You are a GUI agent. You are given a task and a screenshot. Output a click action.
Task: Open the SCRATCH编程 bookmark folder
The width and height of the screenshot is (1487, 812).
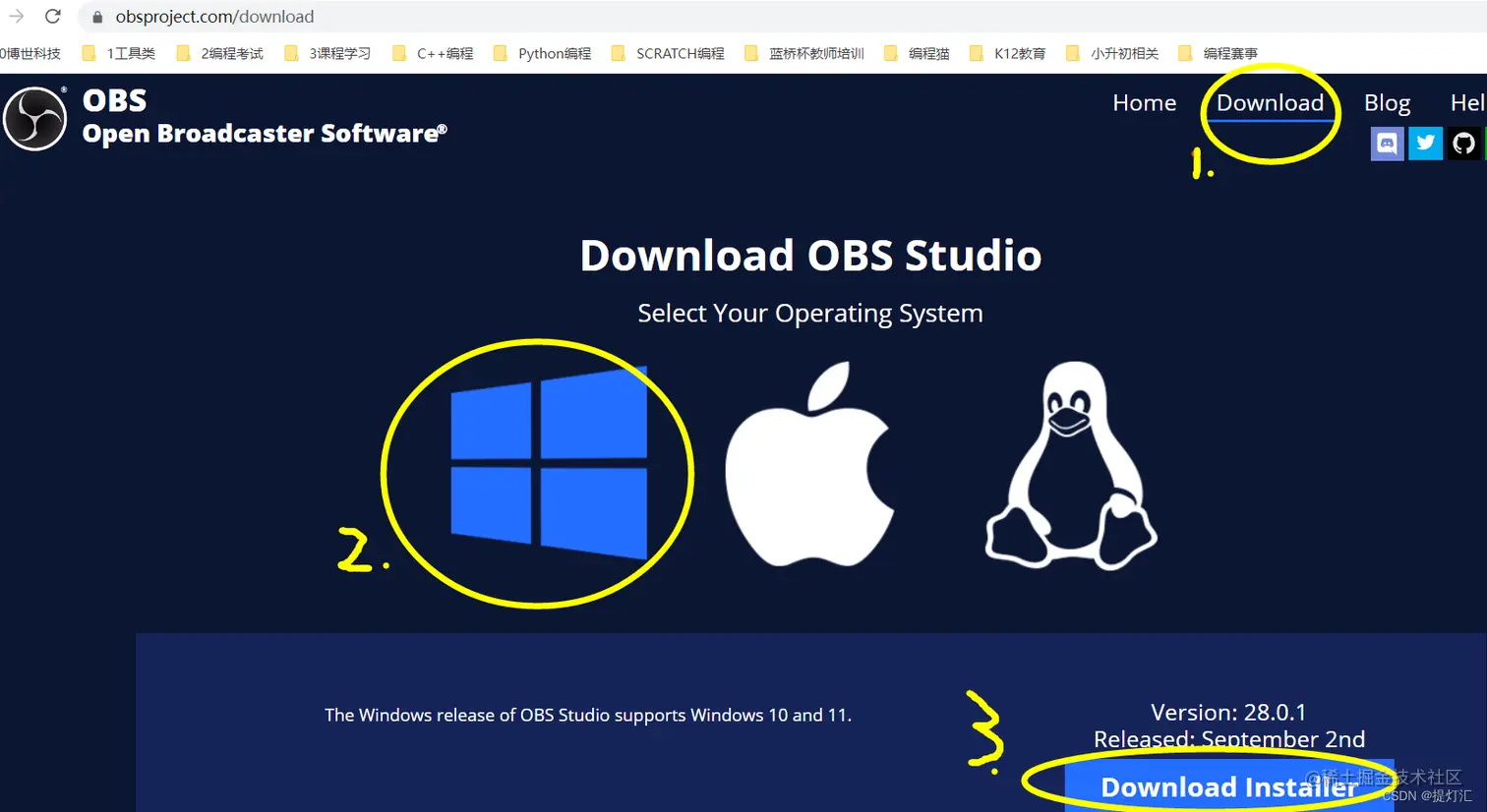click(x=668, y=53)
